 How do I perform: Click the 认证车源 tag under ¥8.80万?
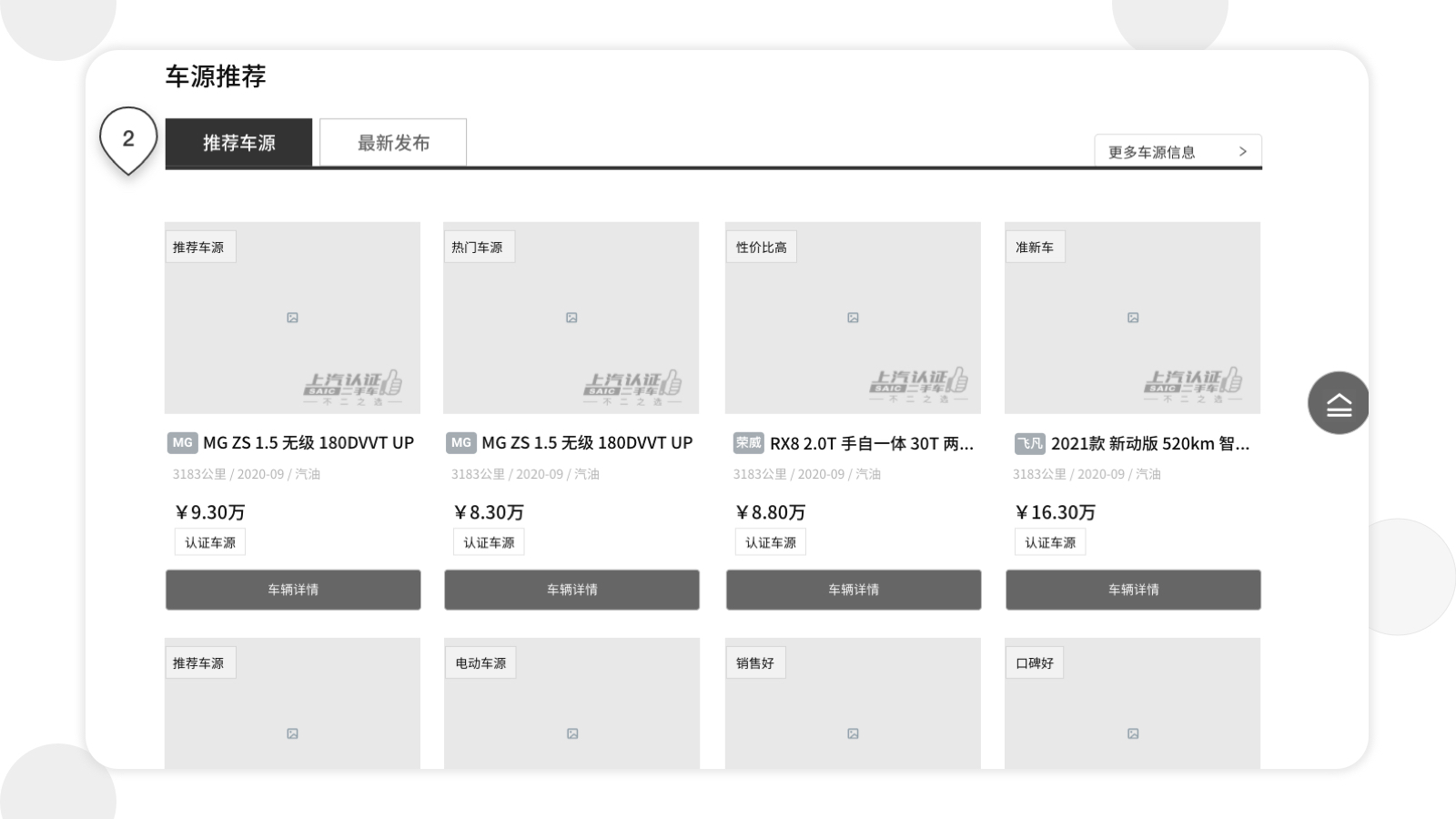[771, 542]
